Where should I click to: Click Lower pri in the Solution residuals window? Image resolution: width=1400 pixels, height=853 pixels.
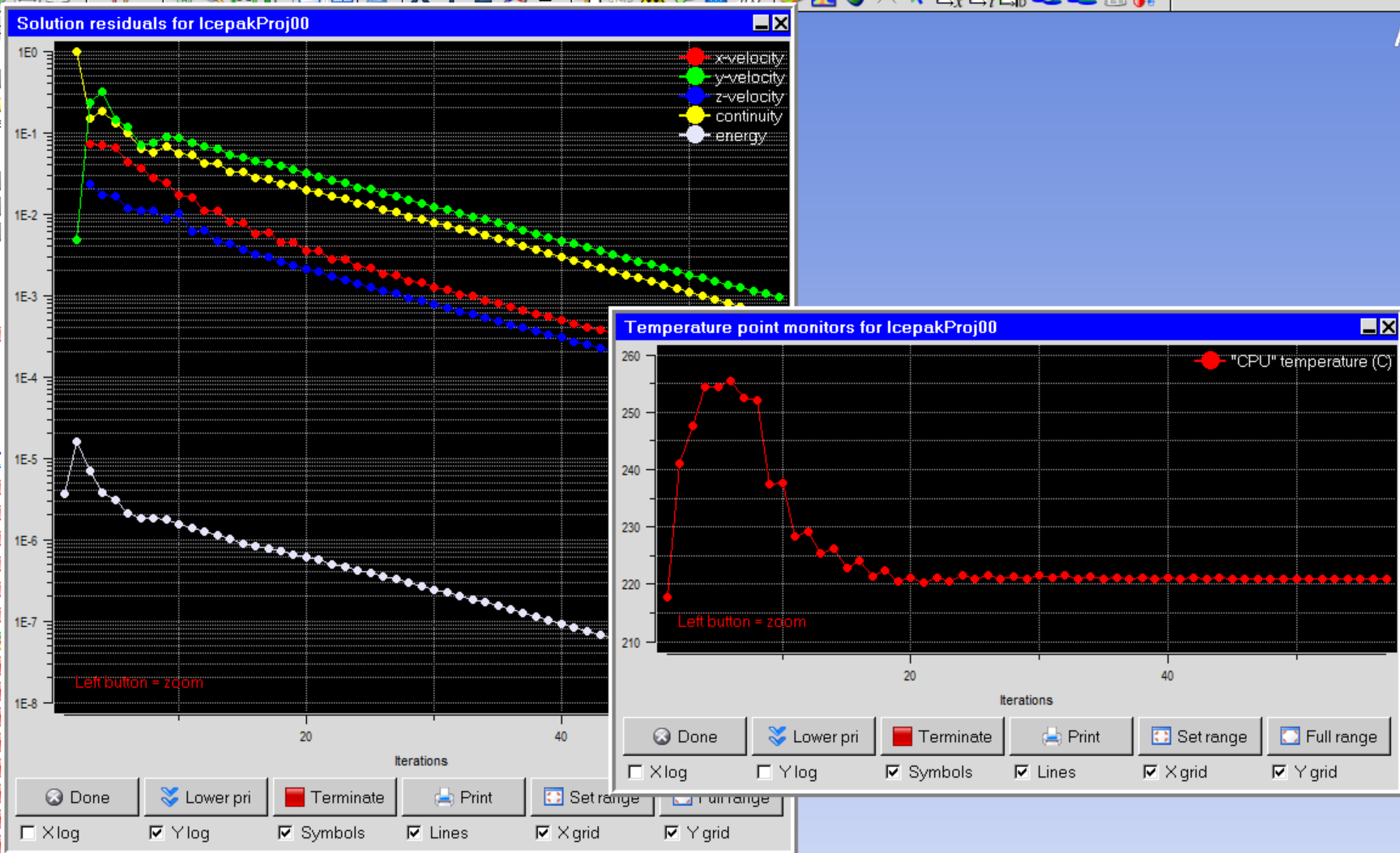tap(206, 797)
